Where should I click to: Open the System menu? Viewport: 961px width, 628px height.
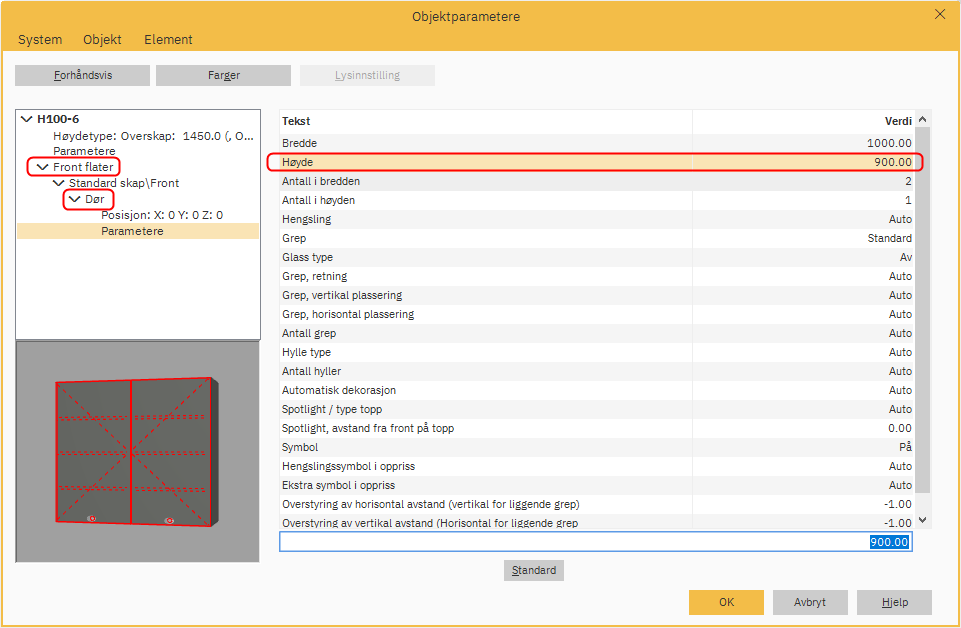(40, 40)
